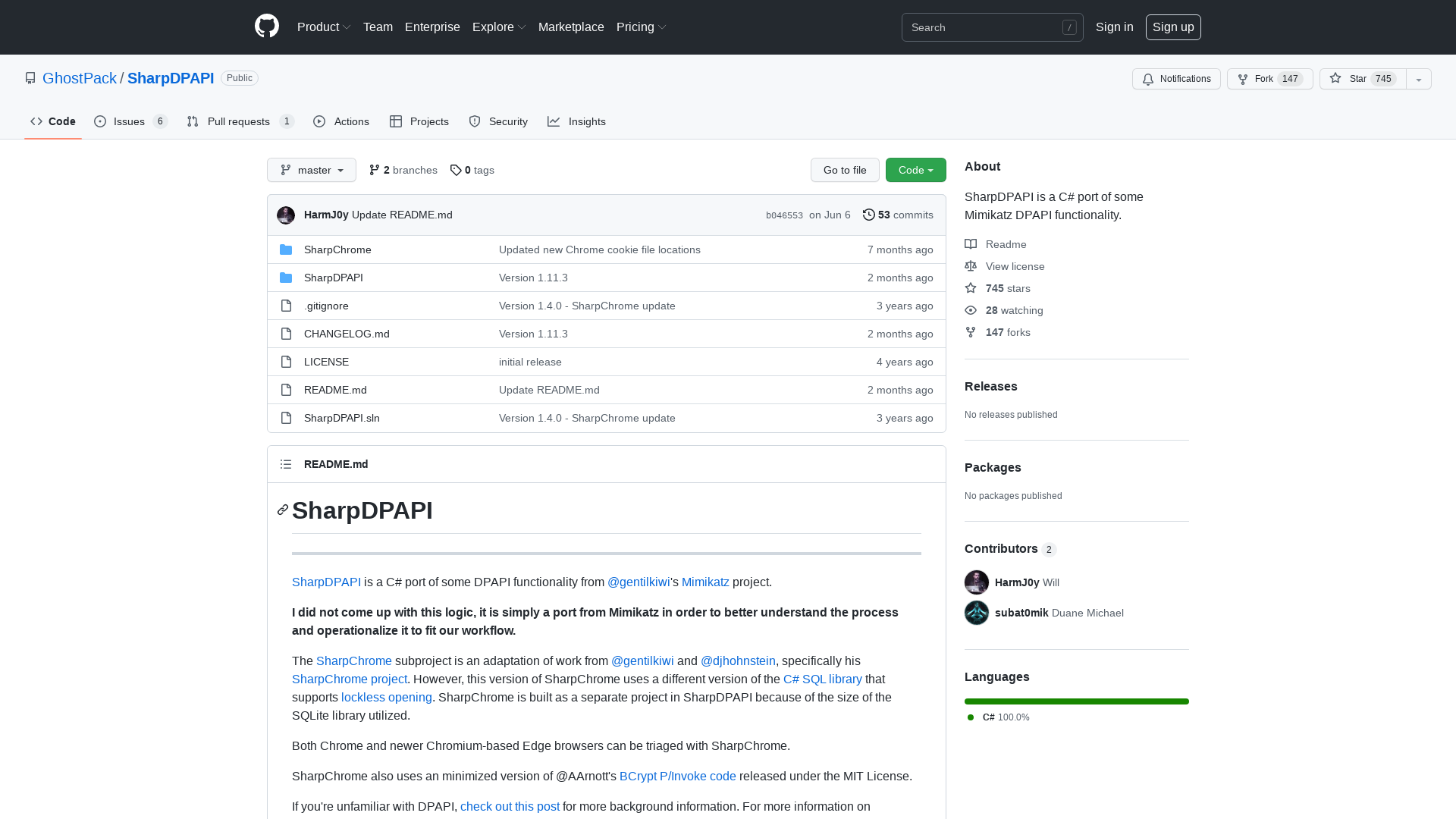Click the Sign in link

(x=1114, y=27)
